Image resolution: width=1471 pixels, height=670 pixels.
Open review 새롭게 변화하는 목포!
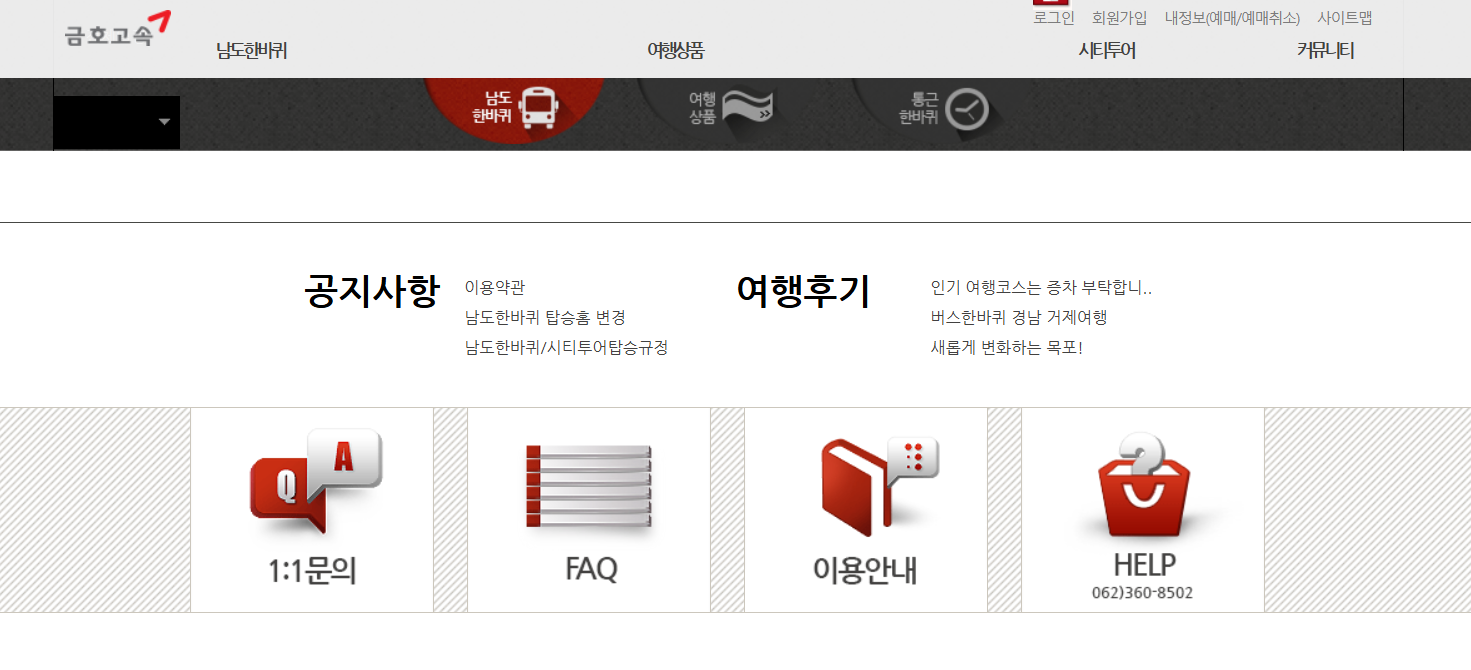(x=1006, y=348)
